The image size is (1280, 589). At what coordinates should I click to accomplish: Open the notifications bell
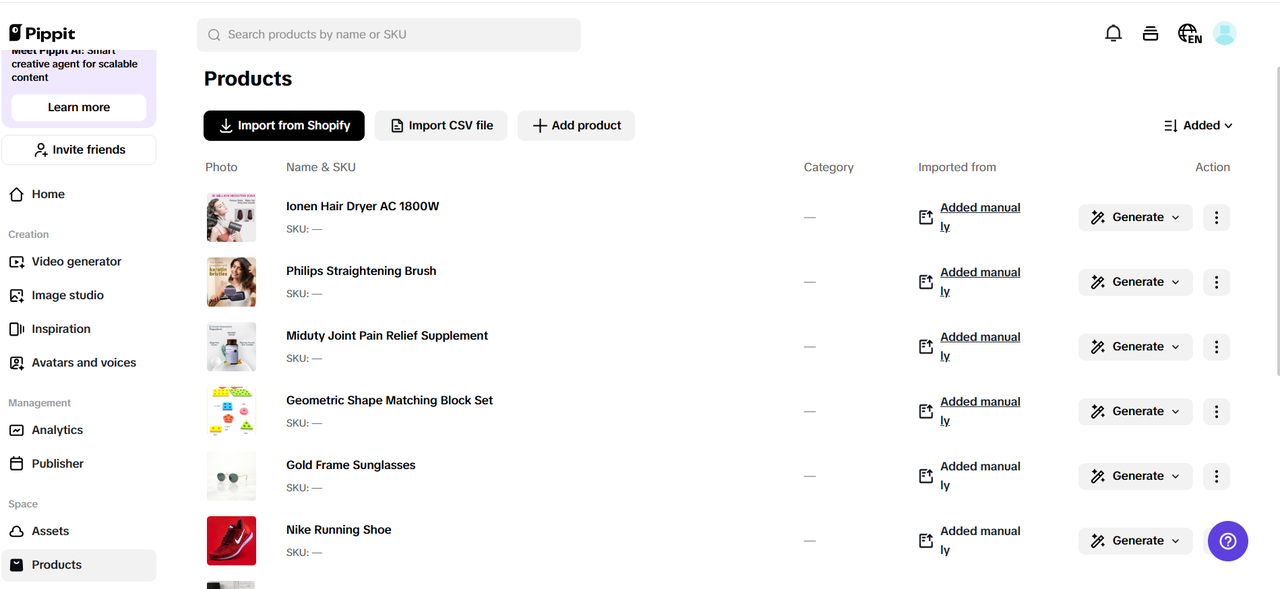point(1113,32)
